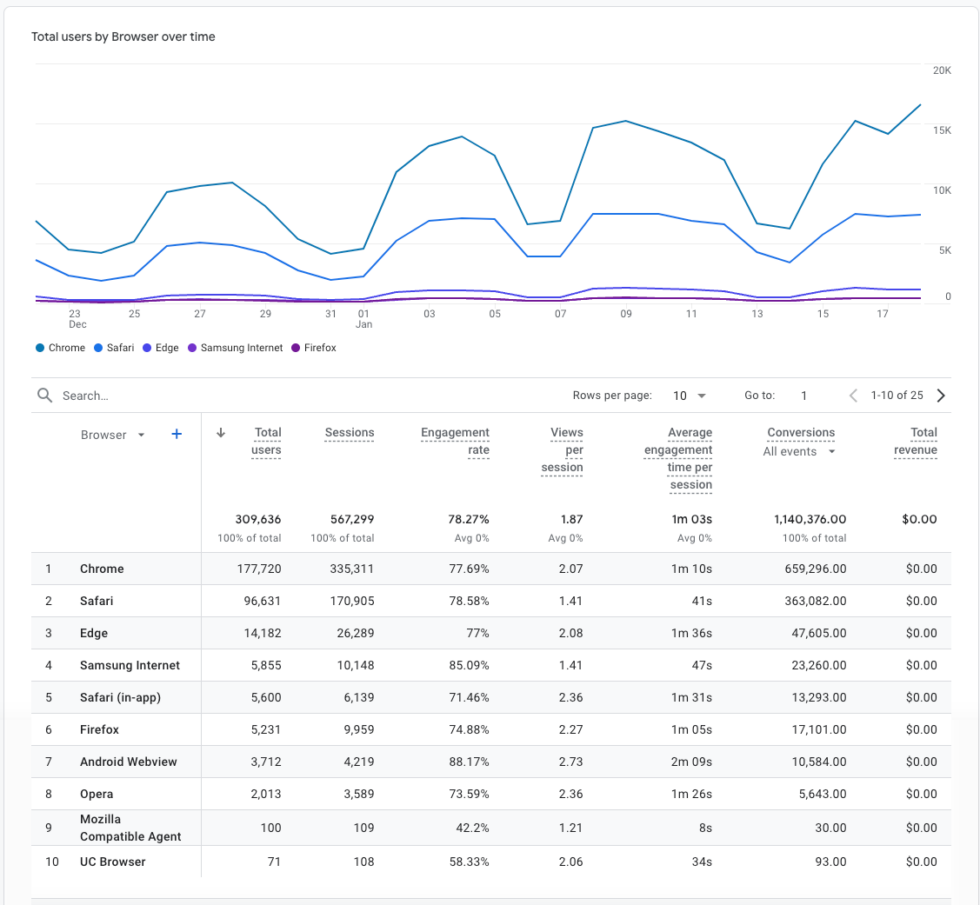Screen dimensions: 980x905
Task: Sort the table by Sessions column
Action: point(349,433)
